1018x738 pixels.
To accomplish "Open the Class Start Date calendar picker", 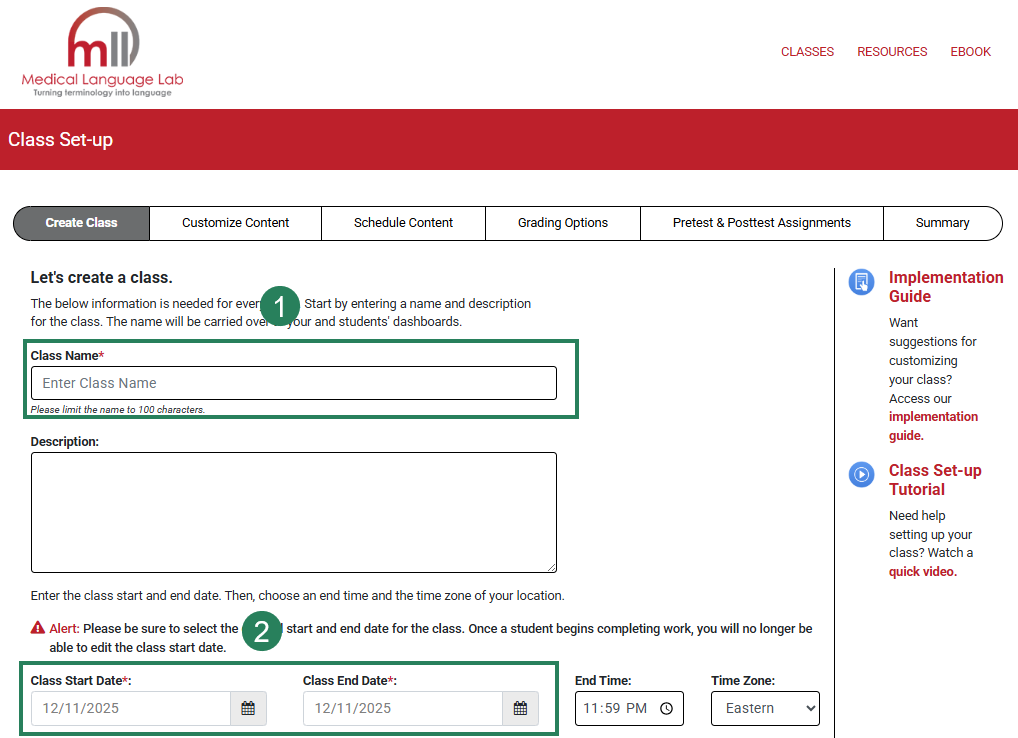I will (248, 708).
